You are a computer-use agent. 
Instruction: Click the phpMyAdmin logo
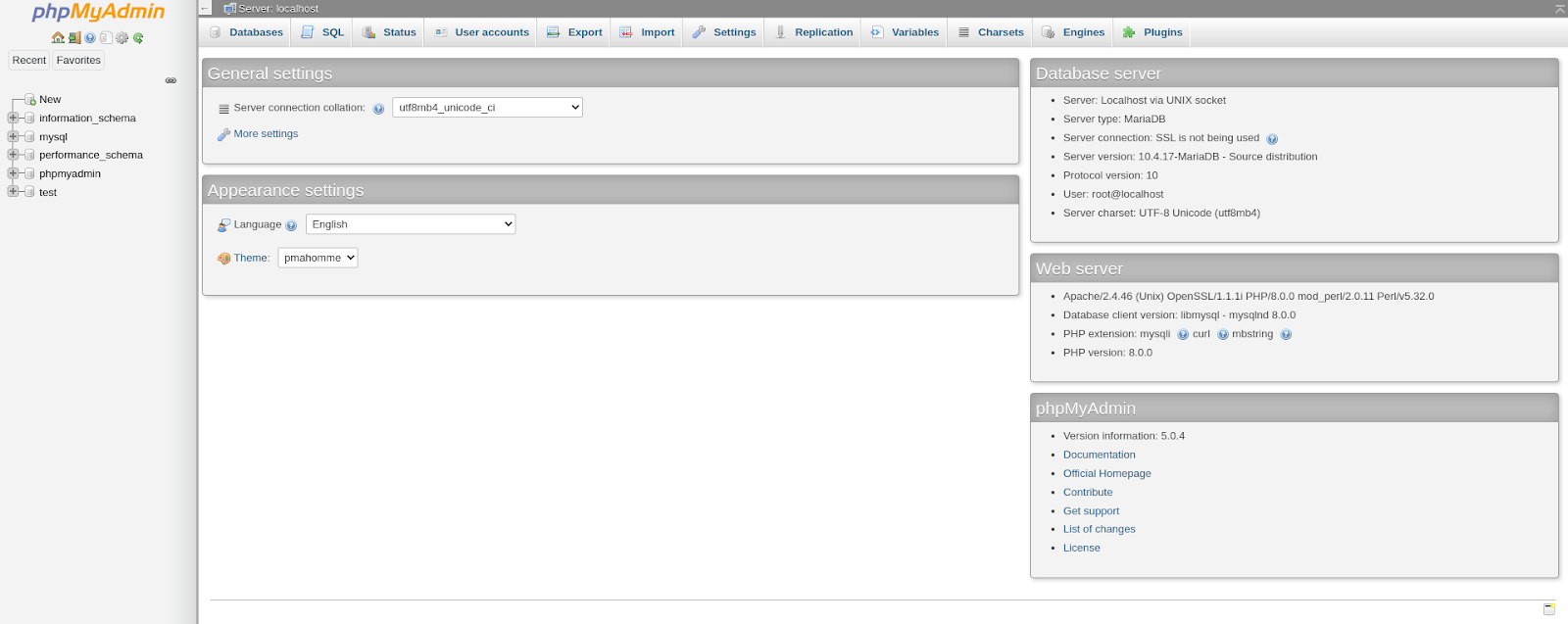98,13
